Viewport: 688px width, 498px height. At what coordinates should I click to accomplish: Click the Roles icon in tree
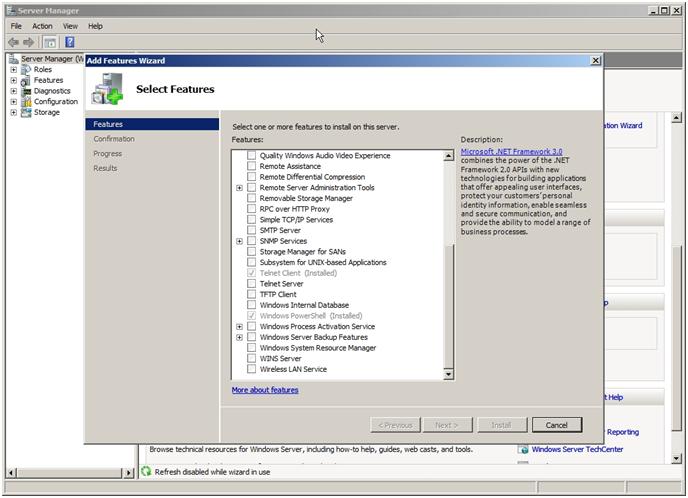[26, 70]
